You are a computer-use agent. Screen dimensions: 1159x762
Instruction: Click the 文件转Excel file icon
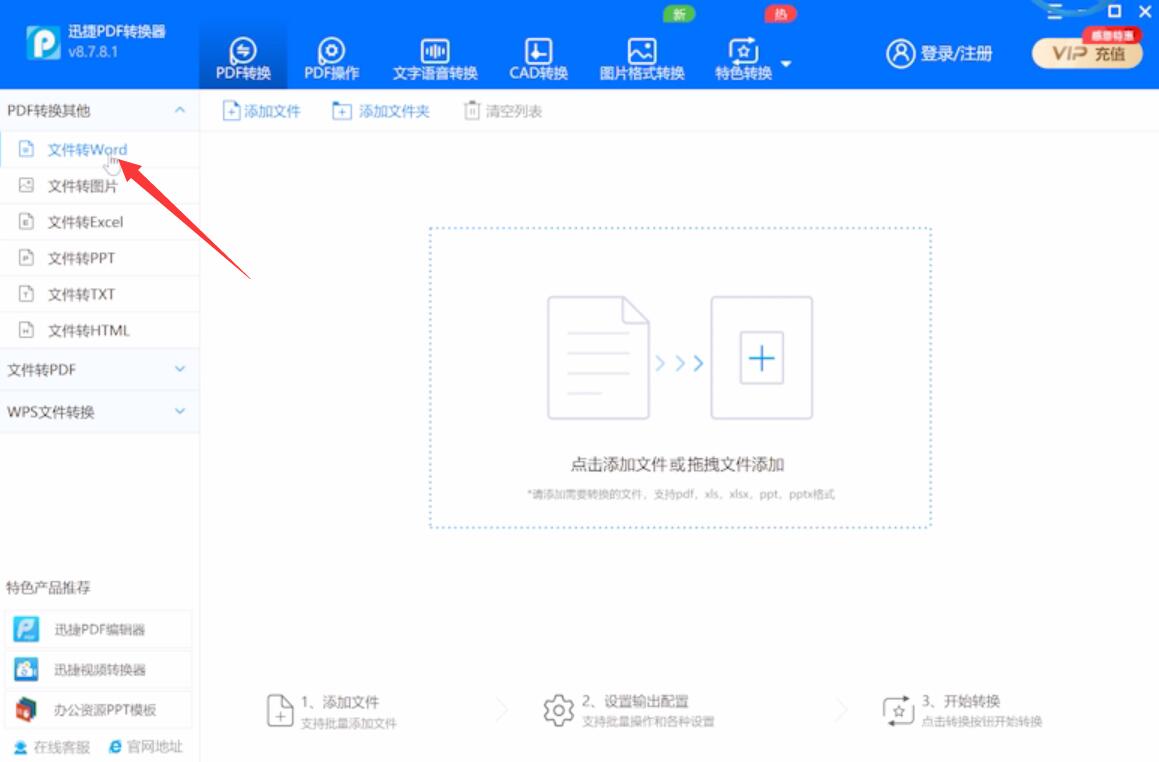[26, 221]
